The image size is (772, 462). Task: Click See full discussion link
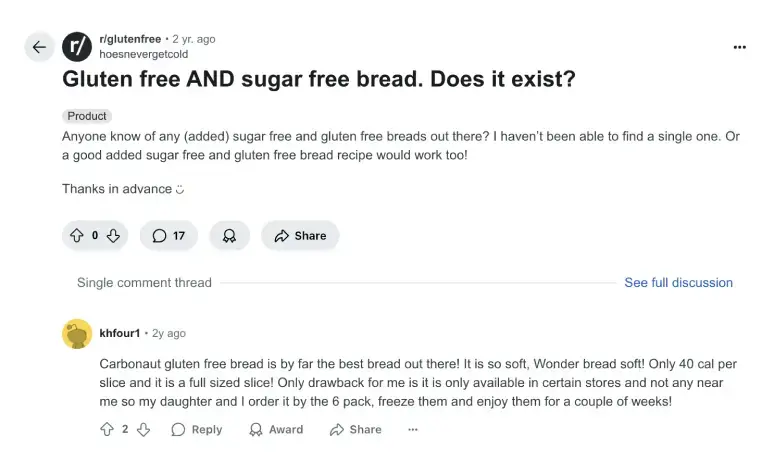(x=678, y=283)
